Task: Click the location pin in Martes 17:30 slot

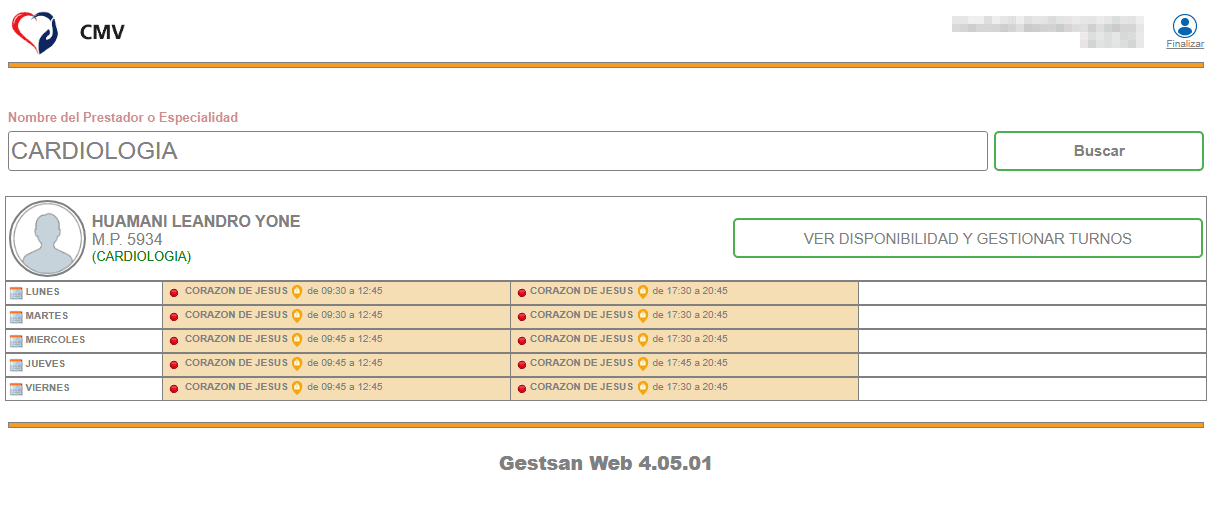Action: point(643,315)
